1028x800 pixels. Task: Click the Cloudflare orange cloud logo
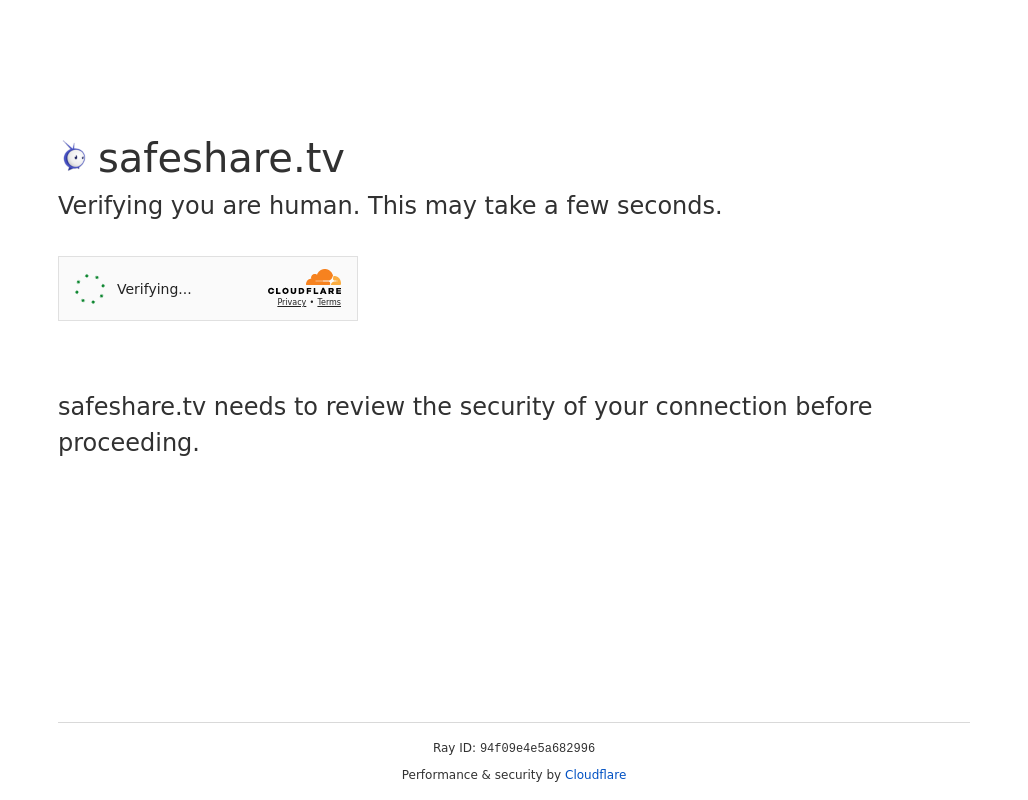pyautogui.click(x=323, y=277)
